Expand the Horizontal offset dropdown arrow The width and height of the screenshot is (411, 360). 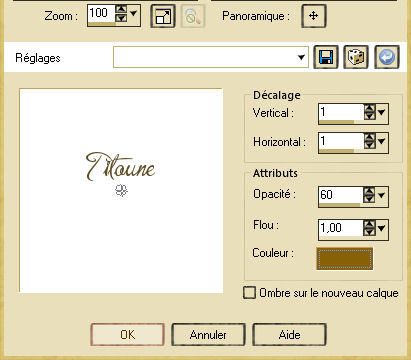381,142
